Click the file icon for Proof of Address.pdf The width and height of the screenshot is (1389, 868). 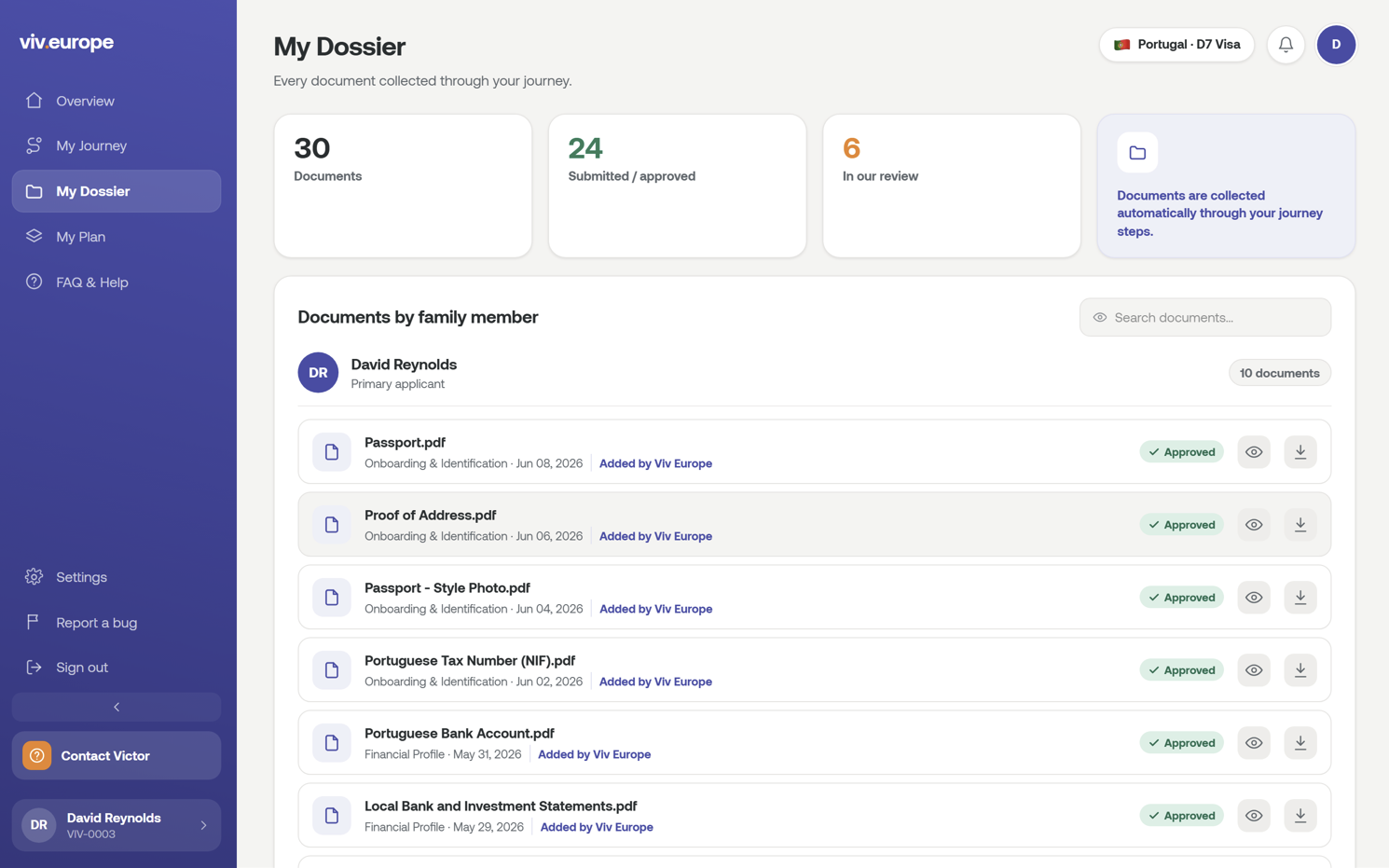pos(332,525)
